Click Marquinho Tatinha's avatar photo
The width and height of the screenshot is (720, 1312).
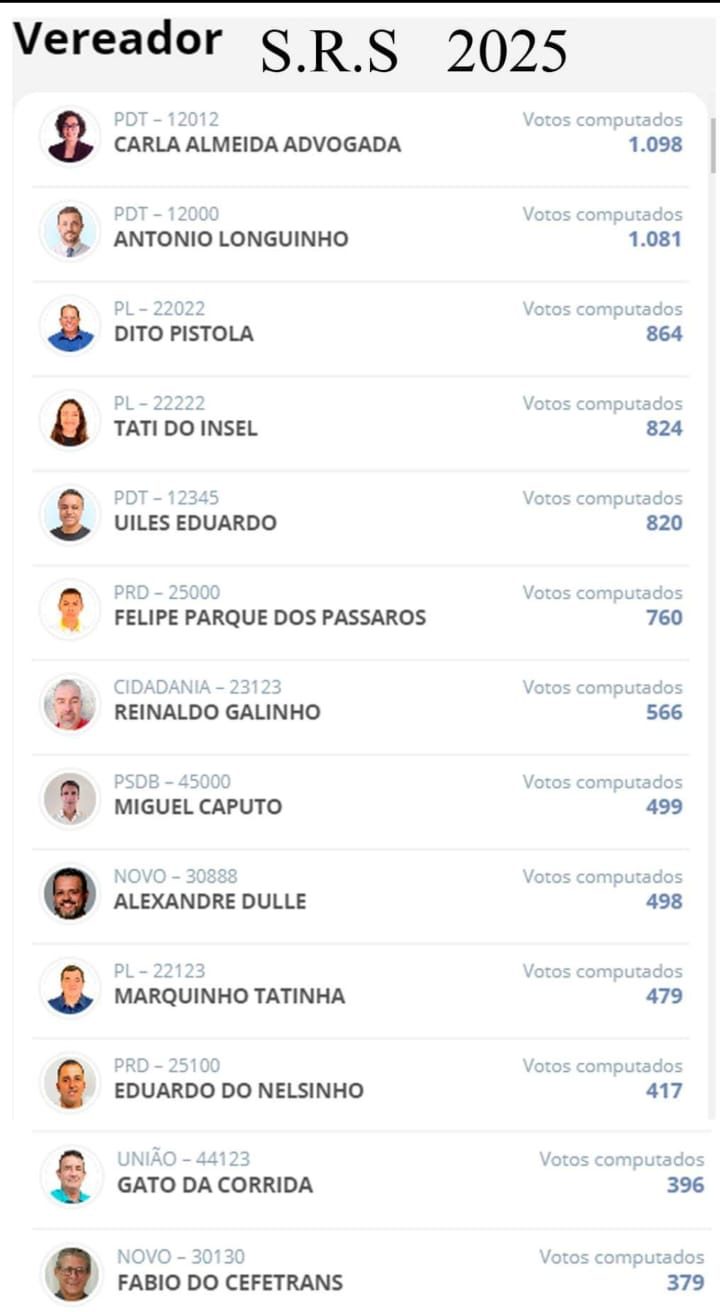pyautogui.click(x=70, y=987)
